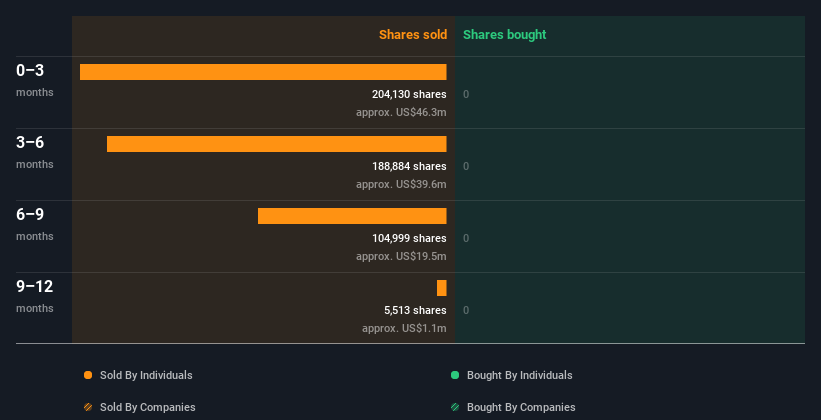Click the bought 0 value in 3–6 months row
Viewport: 821px width, 420px height.
pos(466,167)
